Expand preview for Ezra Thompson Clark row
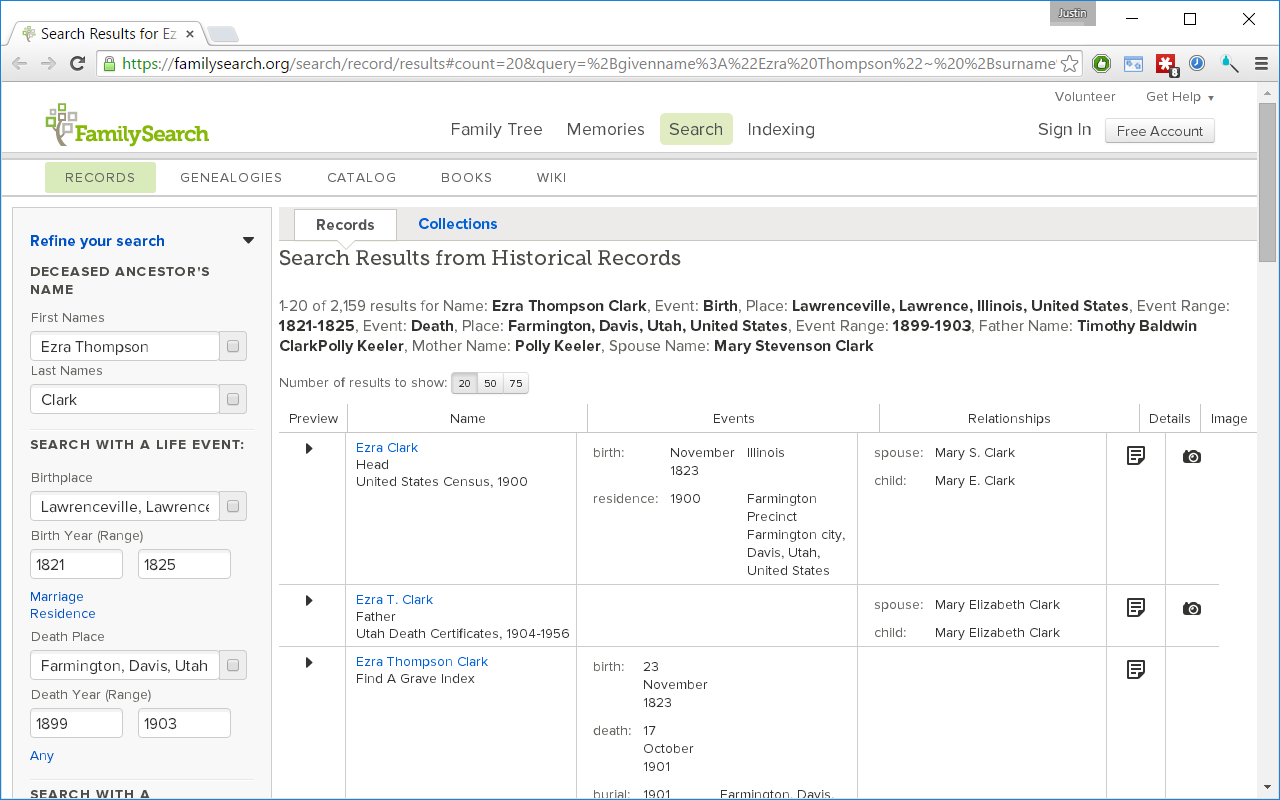Screen dimensions: 1280x800 [309, 662]
